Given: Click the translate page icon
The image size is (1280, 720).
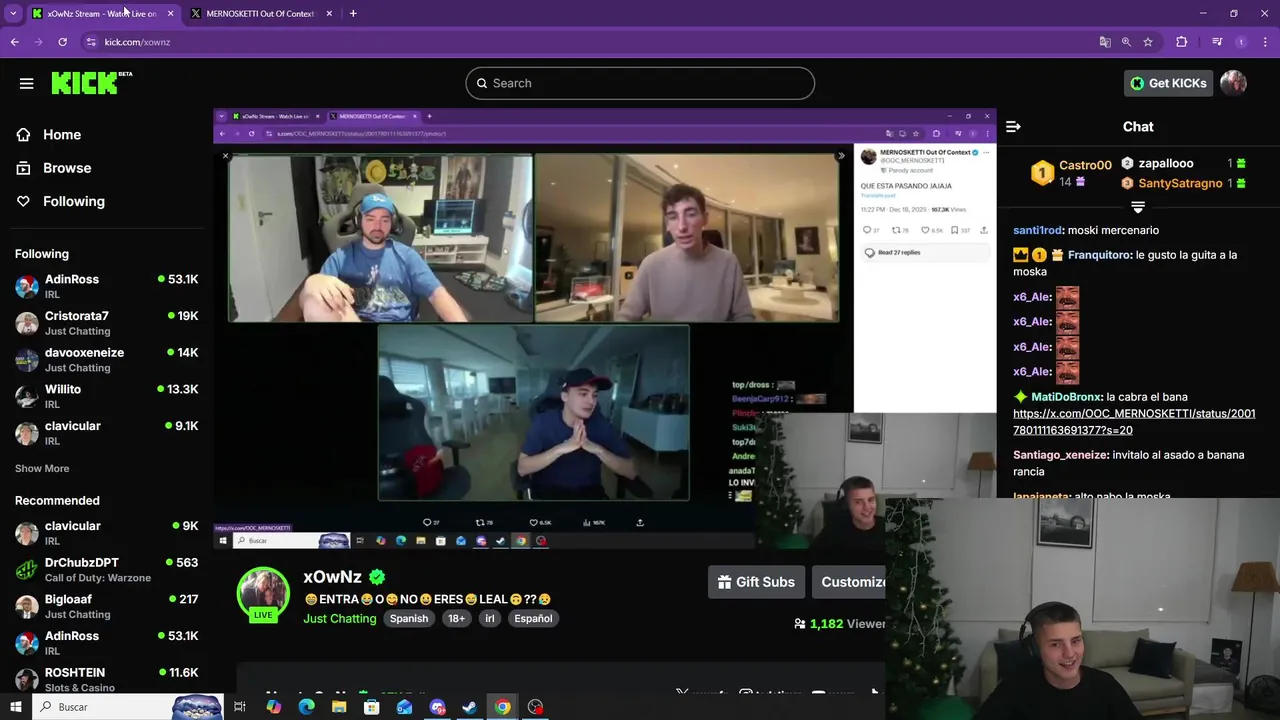Looking at the screenshot, I should pyautogui.click(x=1105, y=42).
